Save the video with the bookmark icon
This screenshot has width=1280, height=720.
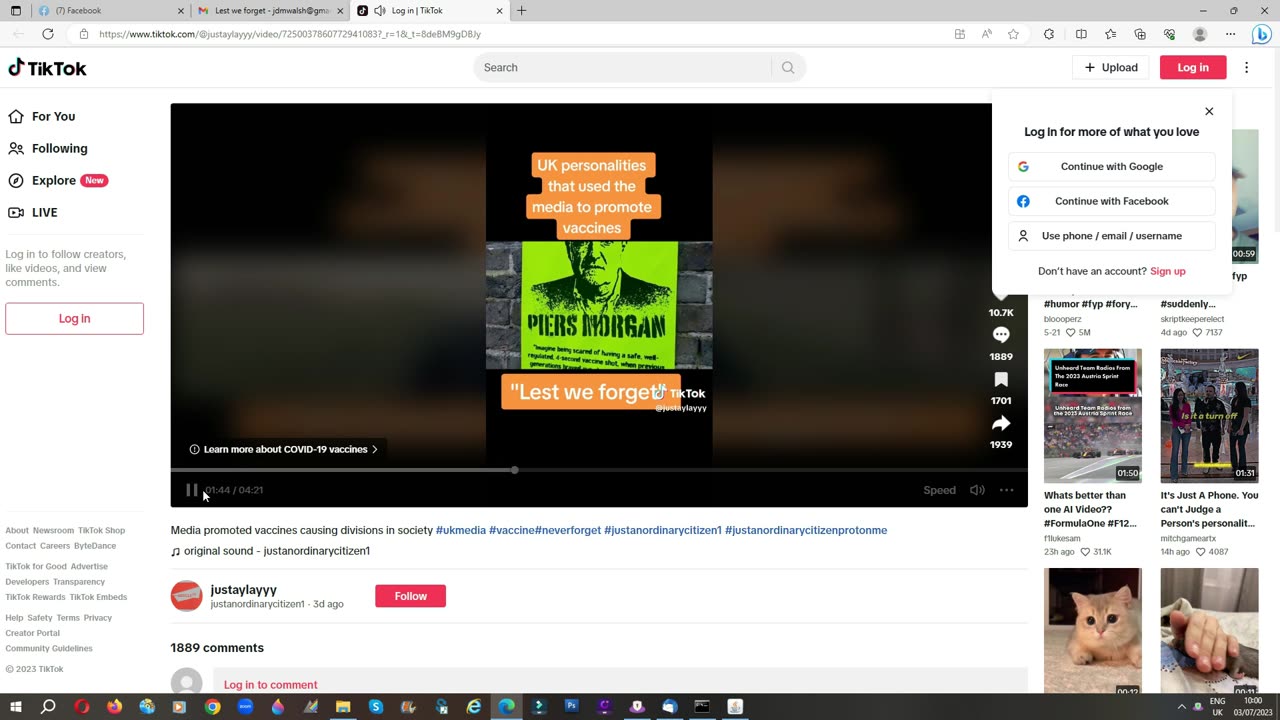[x=1001, y=379]
